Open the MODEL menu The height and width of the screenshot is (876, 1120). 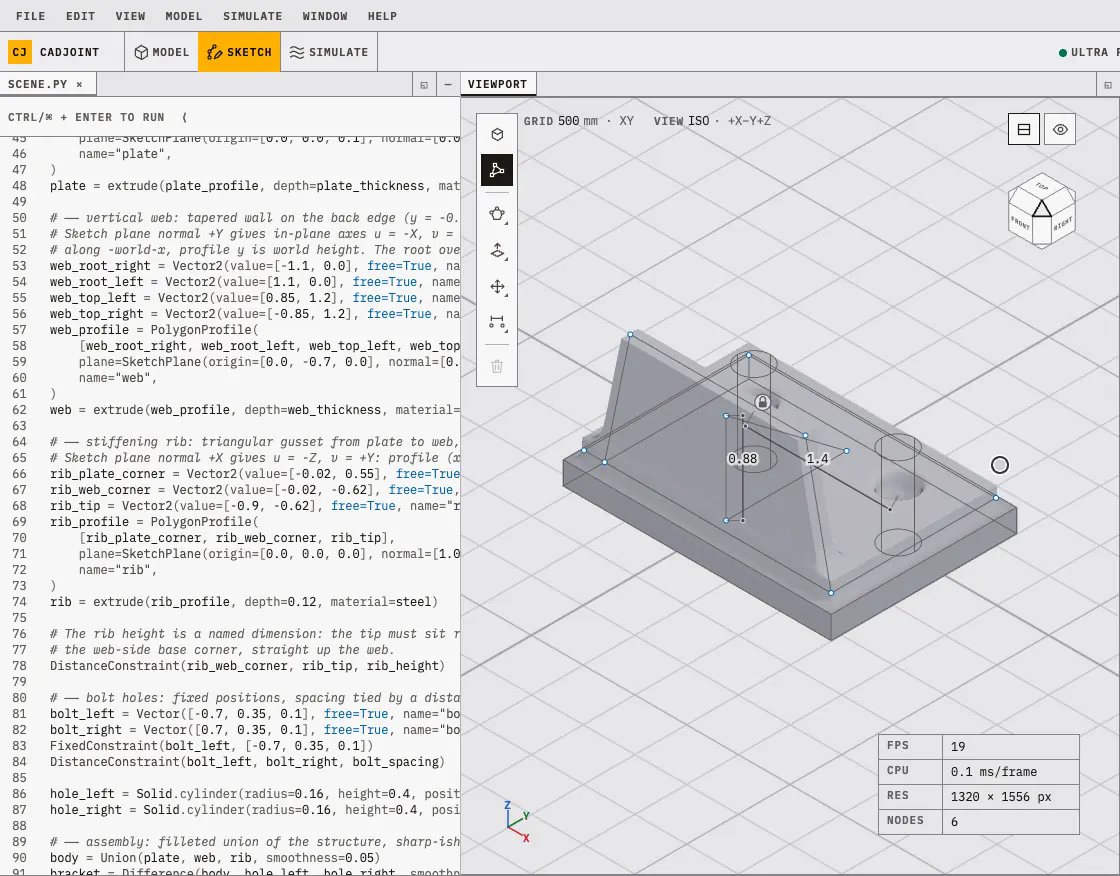184,16
